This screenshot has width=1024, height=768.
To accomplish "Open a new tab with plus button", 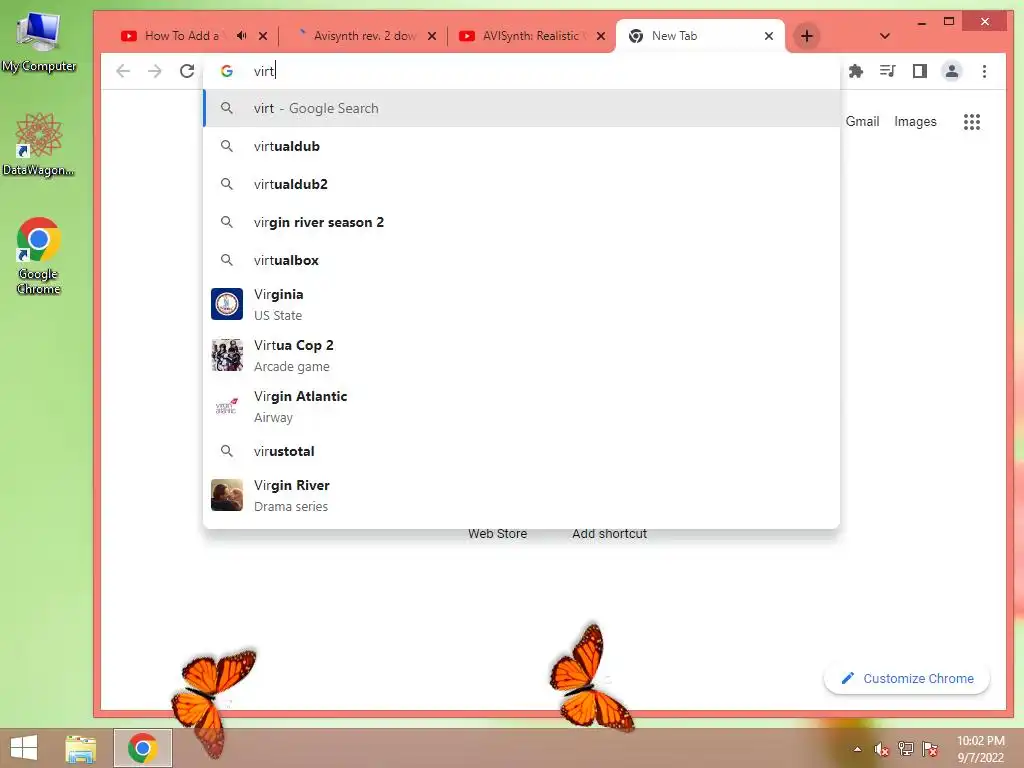I will pyautogui.click(x=807, y=36).
